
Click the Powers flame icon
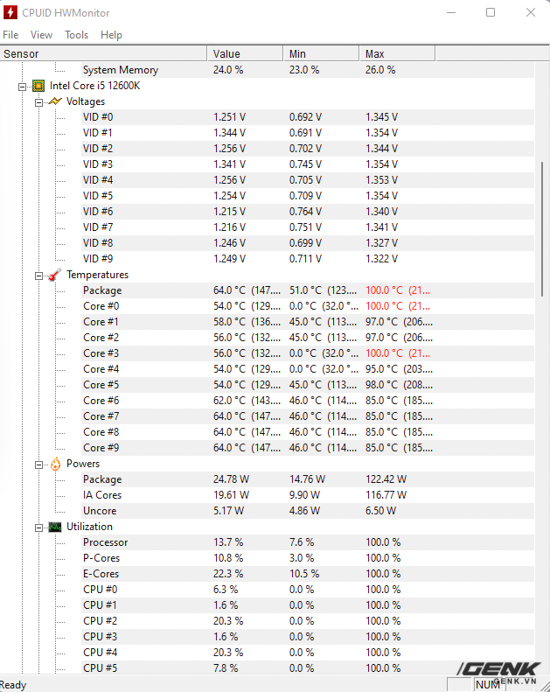[55, 464]
